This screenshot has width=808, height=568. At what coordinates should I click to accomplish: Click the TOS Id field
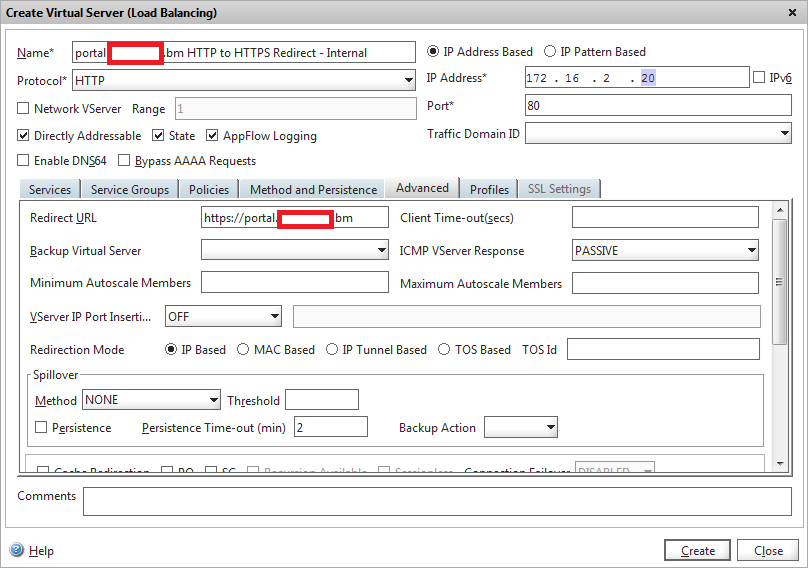[x=663, y=349]
